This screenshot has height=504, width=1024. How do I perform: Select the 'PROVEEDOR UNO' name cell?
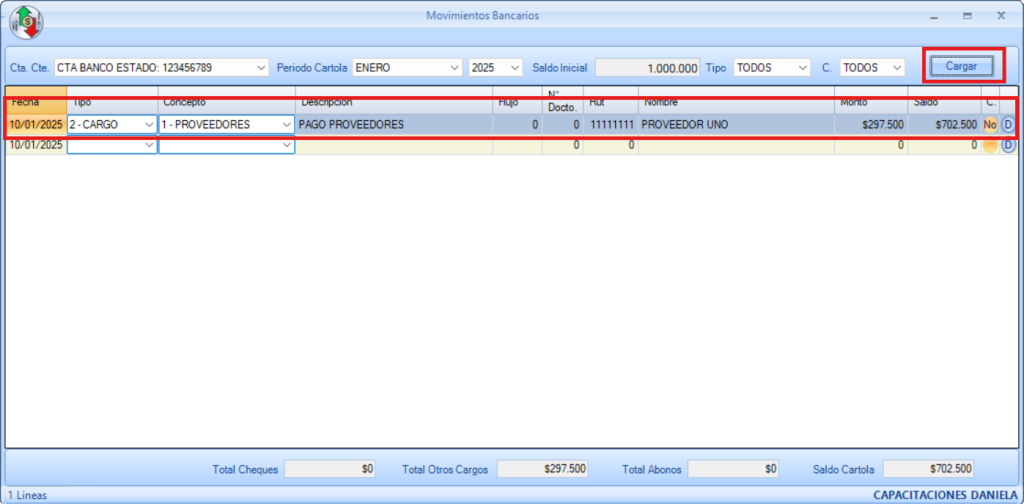735,125
